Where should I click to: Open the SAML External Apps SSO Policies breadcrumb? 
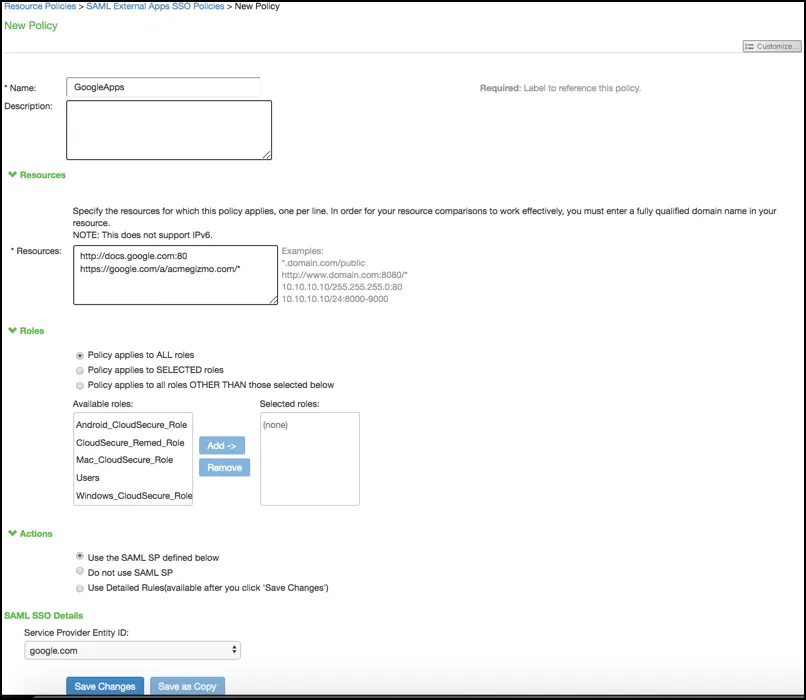[x=155, y=6]
